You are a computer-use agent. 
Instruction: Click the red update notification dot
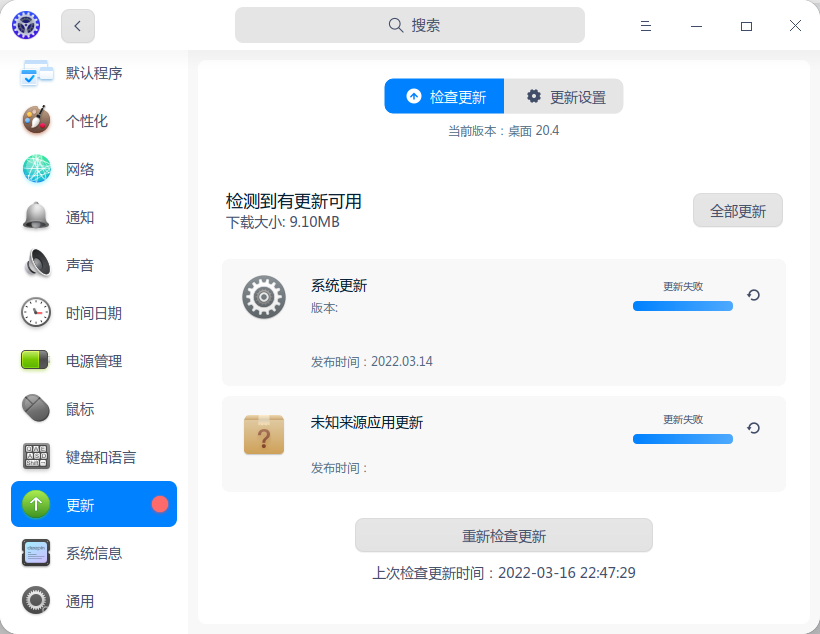click(x=160, y=504)
